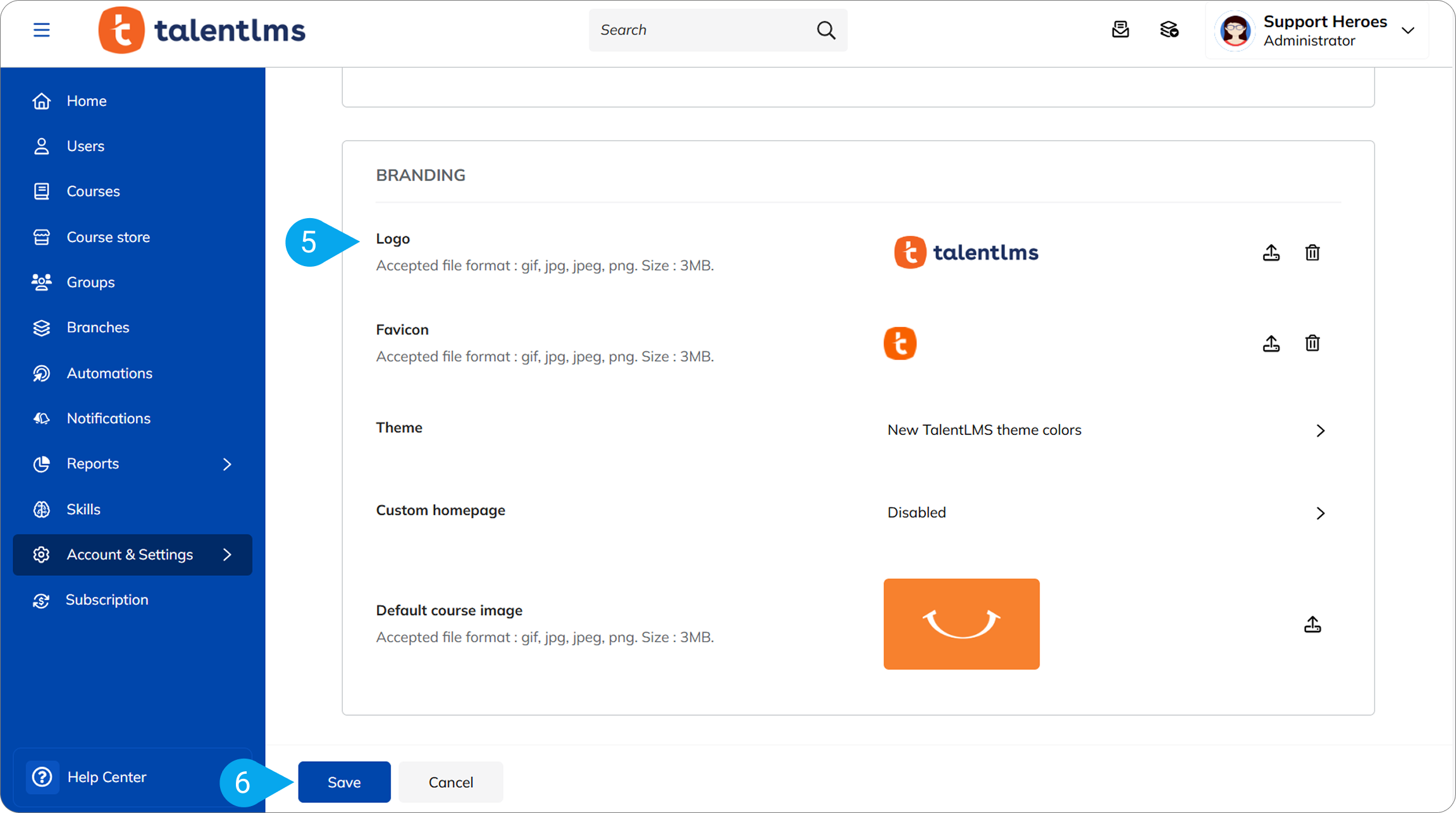Delete the current logo
The image size is (1456, 813).
1312,253
